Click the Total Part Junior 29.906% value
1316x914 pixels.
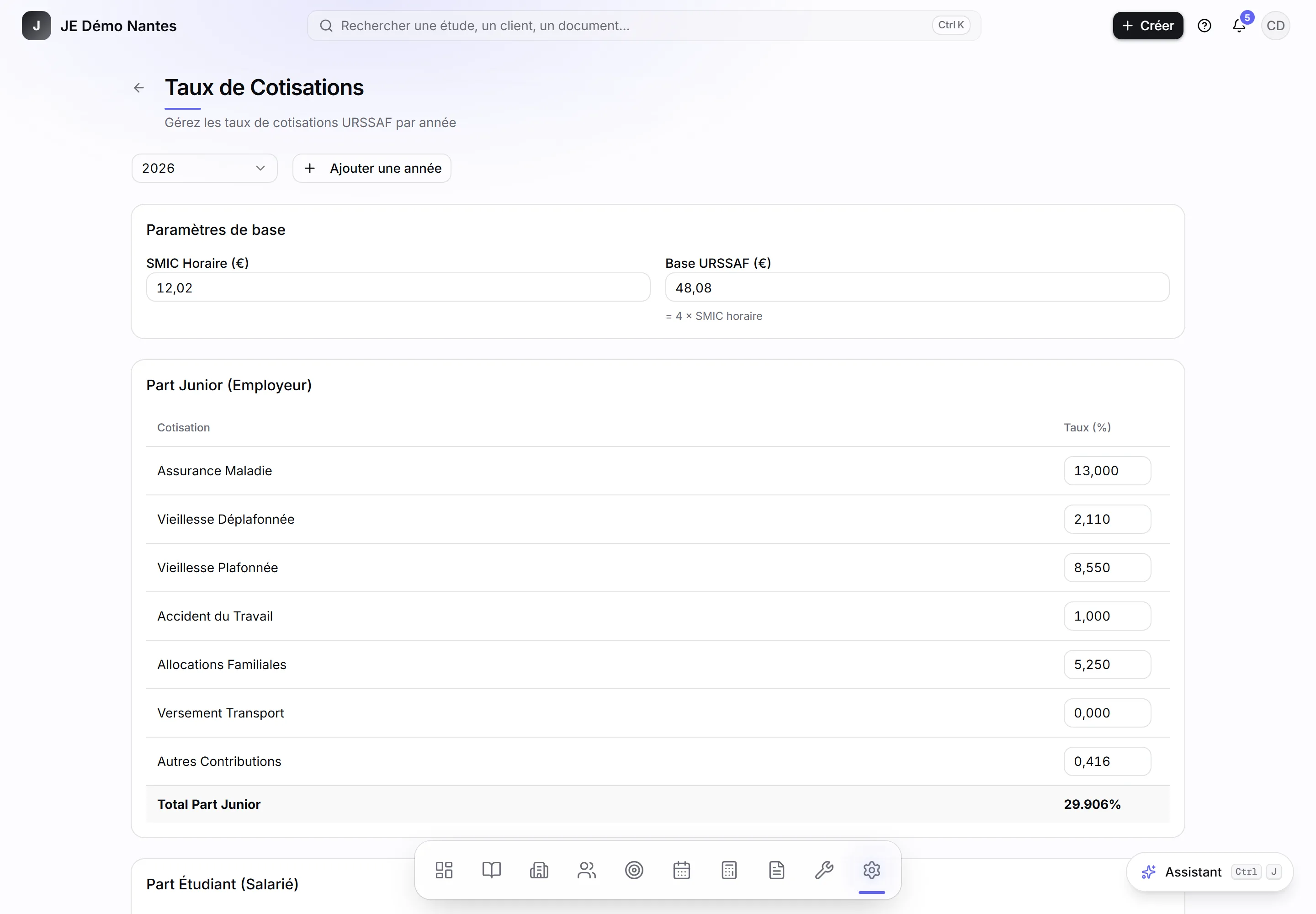(x=1092, y=805)
